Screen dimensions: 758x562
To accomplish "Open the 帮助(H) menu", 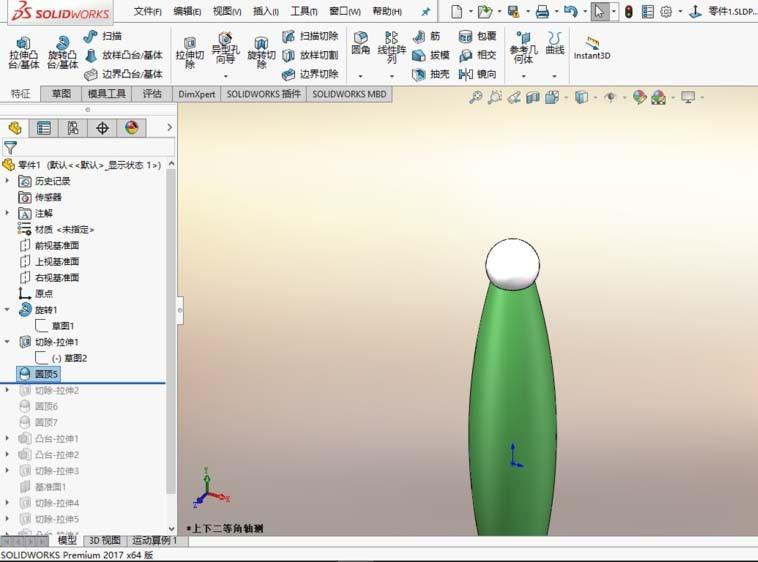I will [387, 11].
